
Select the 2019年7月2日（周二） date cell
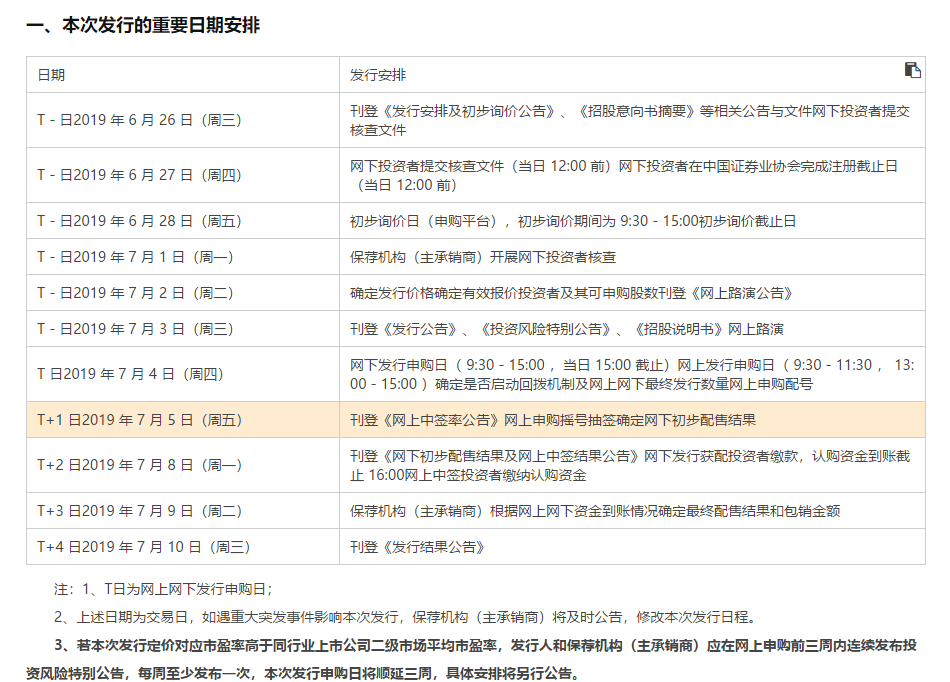pyautogui.click(x=136, y=293)
